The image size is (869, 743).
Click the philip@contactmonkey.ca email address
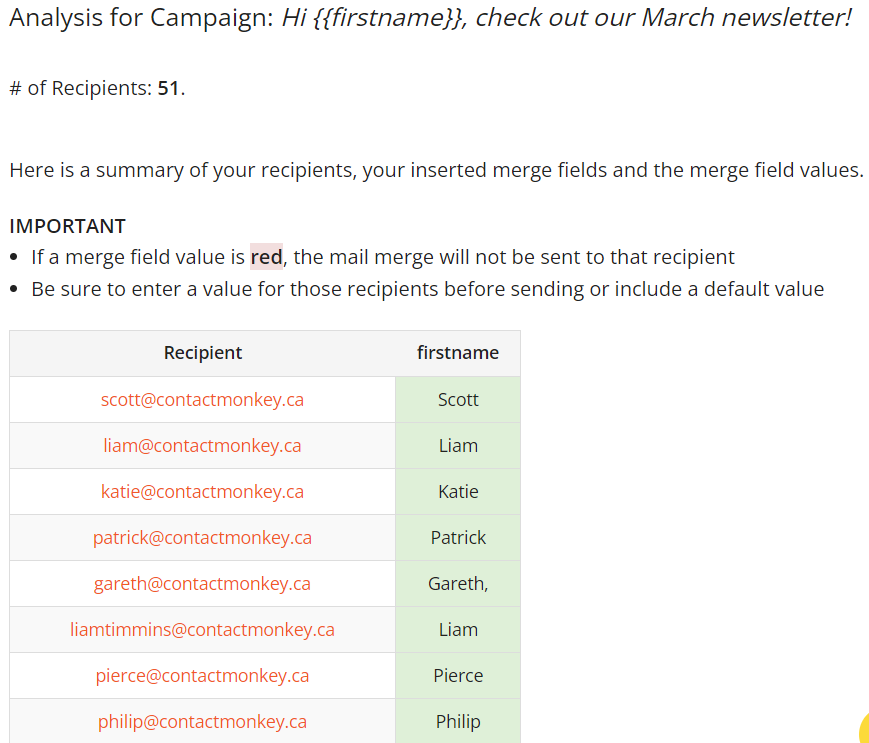pyautogui.click(x=202, y=722)
